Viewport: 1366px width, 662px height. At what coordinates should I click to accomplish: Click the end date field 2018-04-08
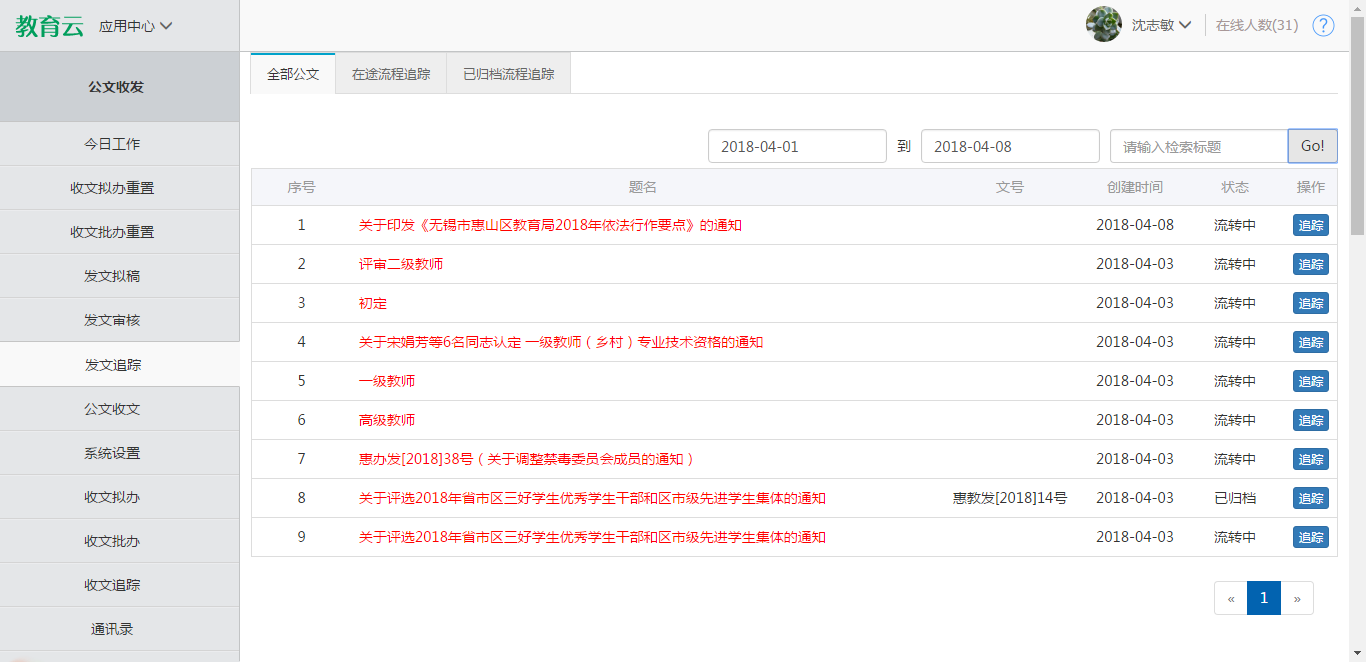[x=1010, y=146]
